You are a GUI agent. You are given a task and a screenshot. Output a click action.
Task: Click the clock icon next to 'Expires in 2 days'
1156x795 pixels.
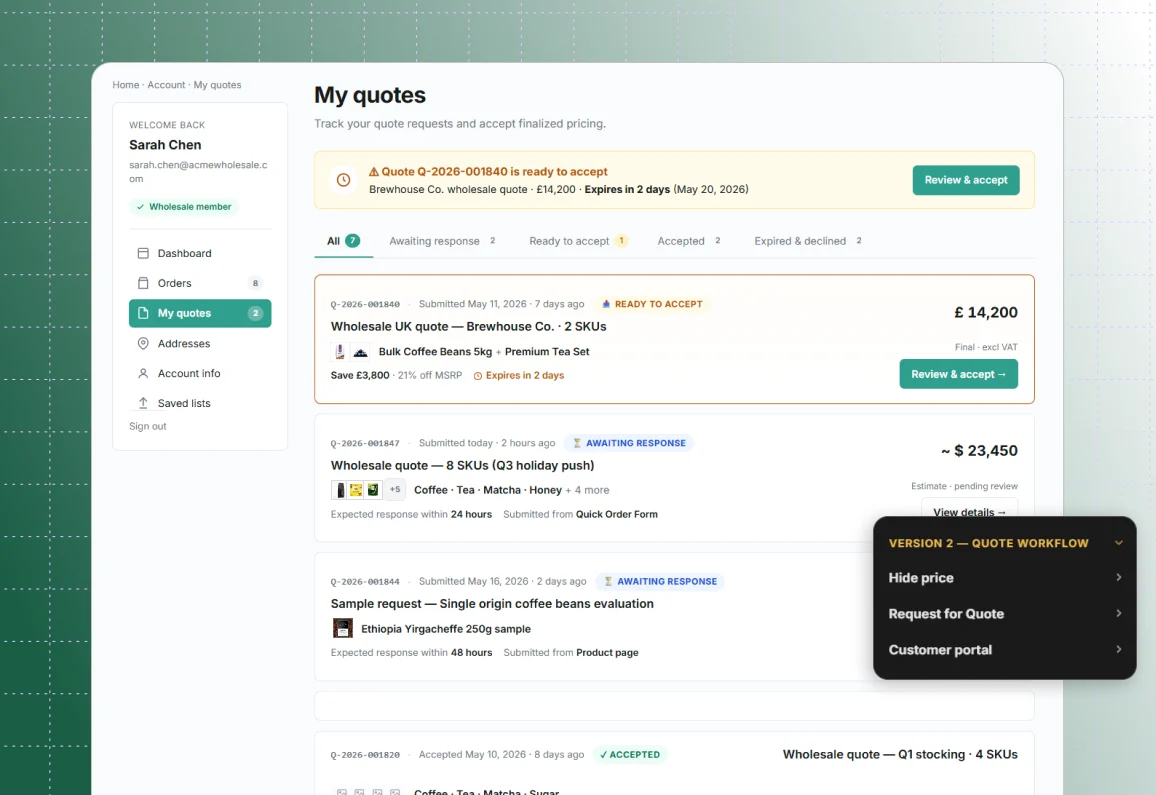tap(478, 376)
